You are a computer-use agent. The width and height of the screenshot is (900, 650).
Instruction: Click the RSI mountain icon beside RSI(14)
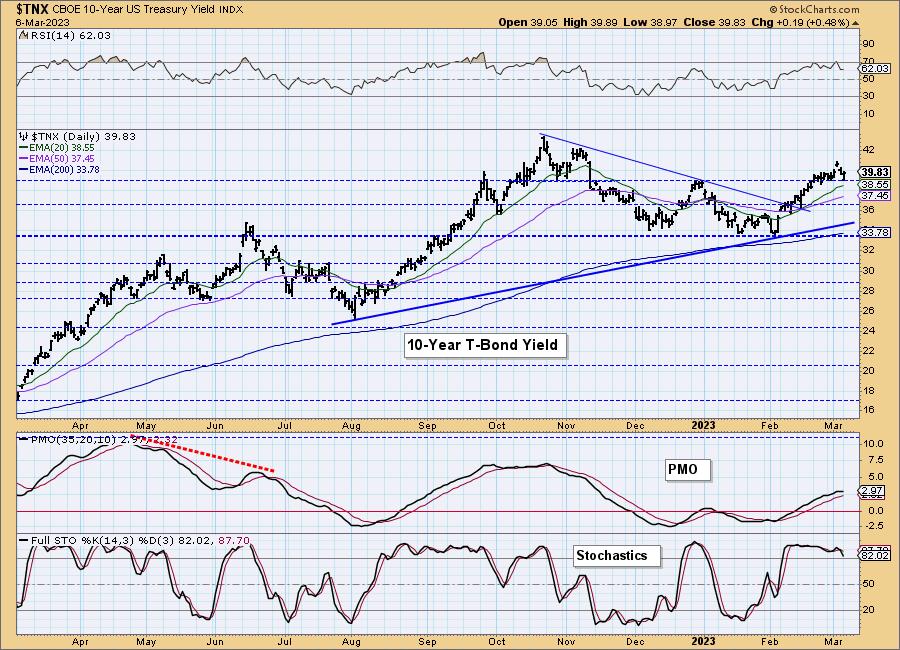point(23,36)
